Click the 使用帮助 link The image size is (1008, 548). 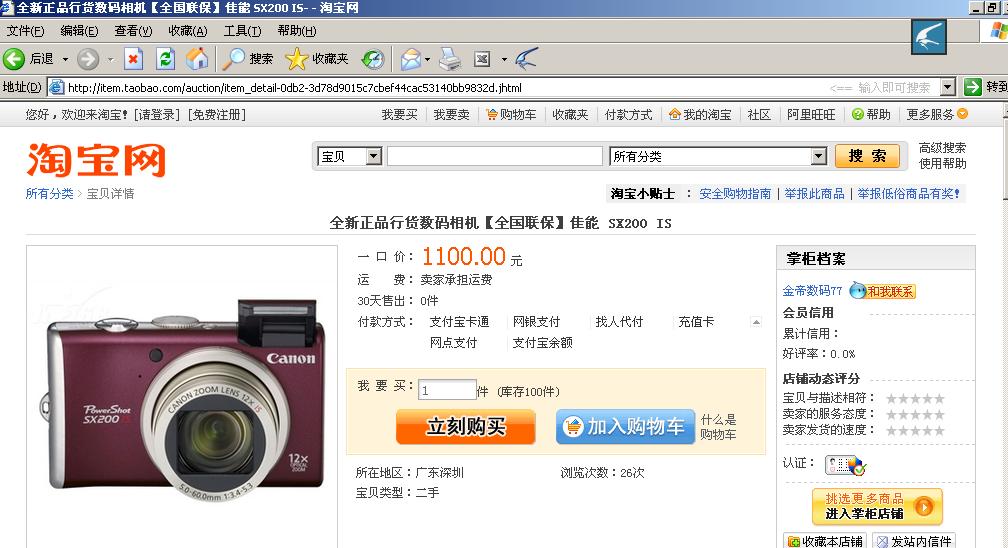pos(942,163)
